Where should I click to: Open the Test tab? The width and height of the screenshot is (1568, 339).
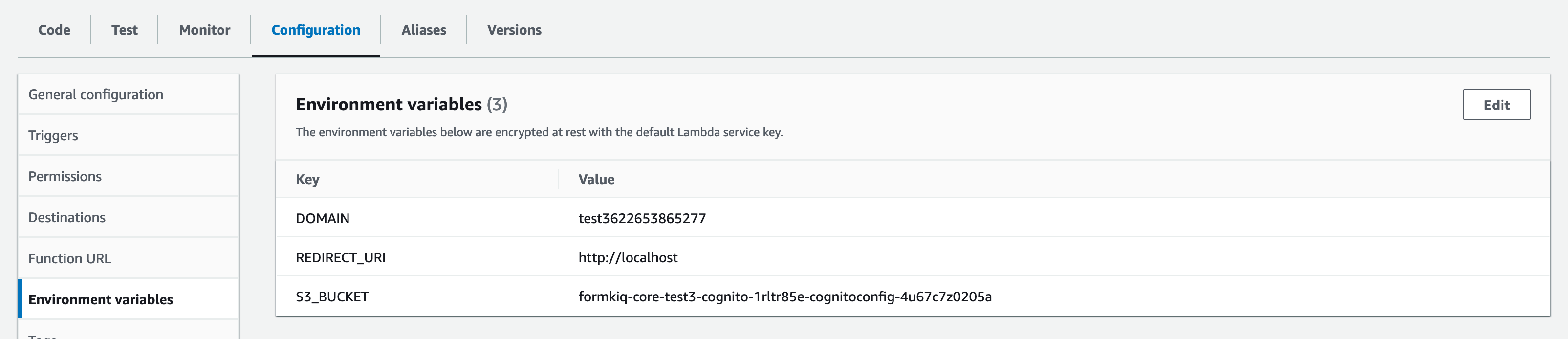(124, 30)
